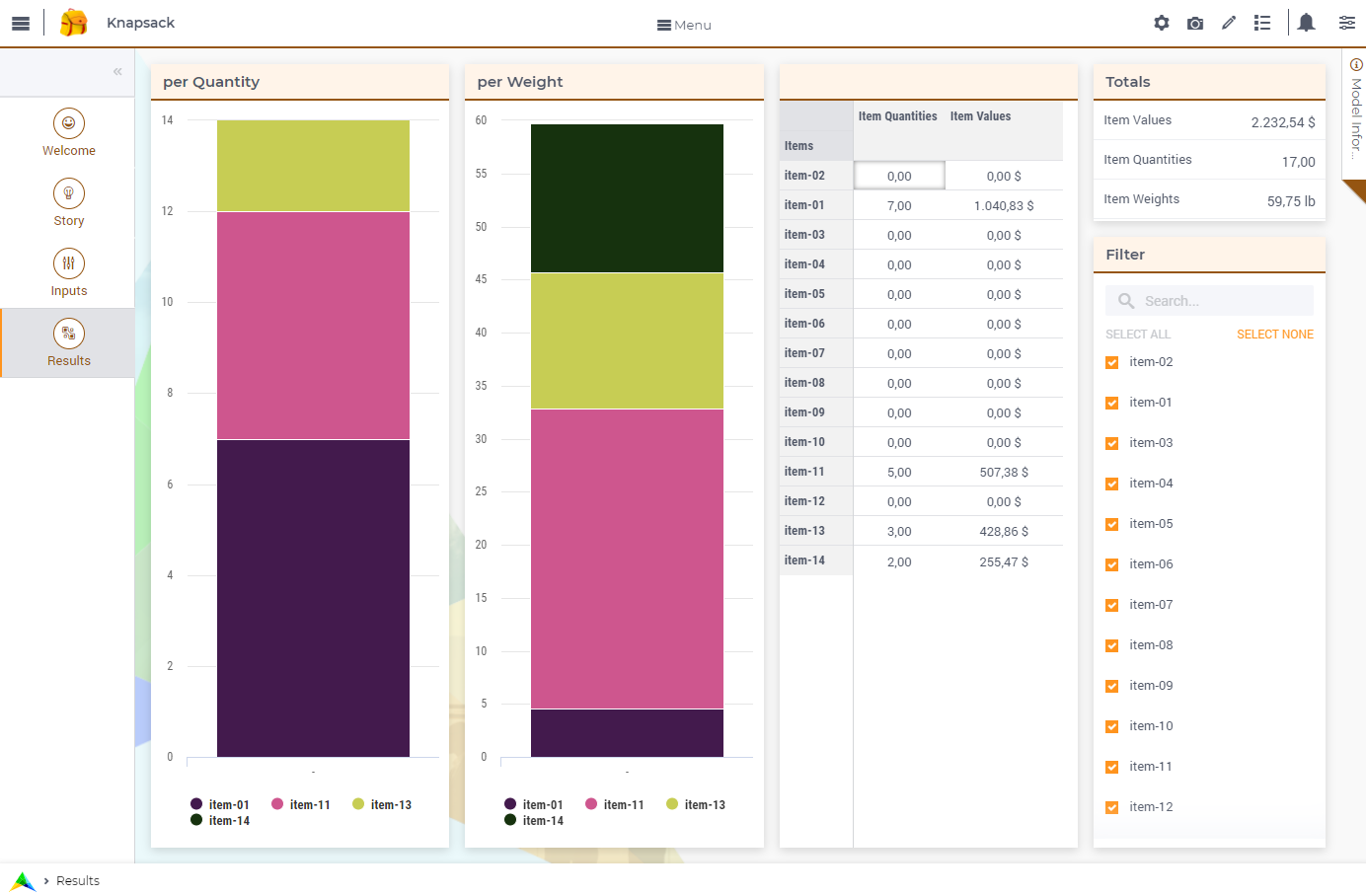1366x896 pixels.
Task: Select the Results page
Action: (68, 343)
